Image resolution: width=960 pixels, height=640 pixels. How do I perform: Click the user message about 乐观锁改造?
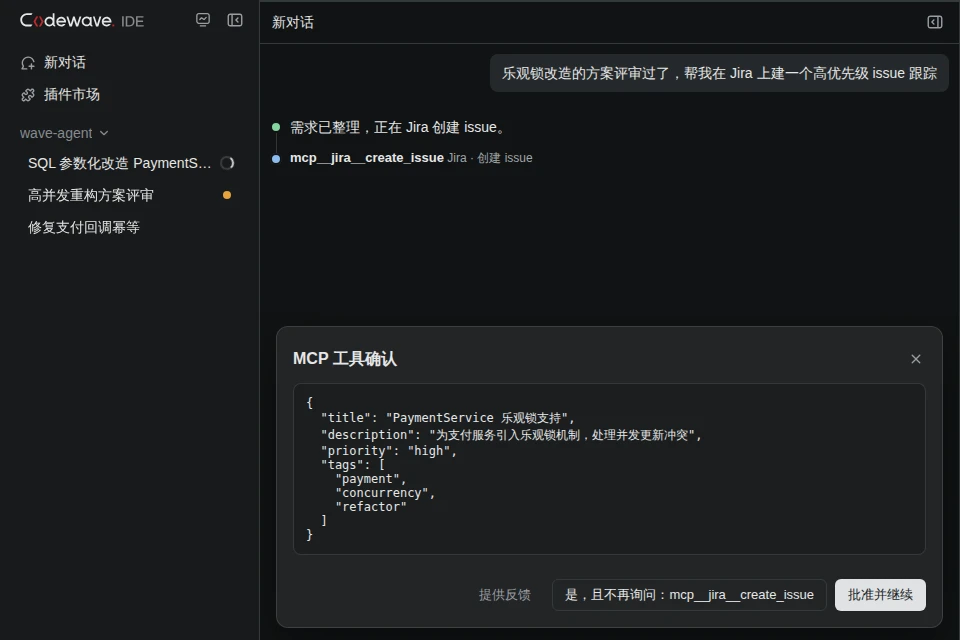719,73
